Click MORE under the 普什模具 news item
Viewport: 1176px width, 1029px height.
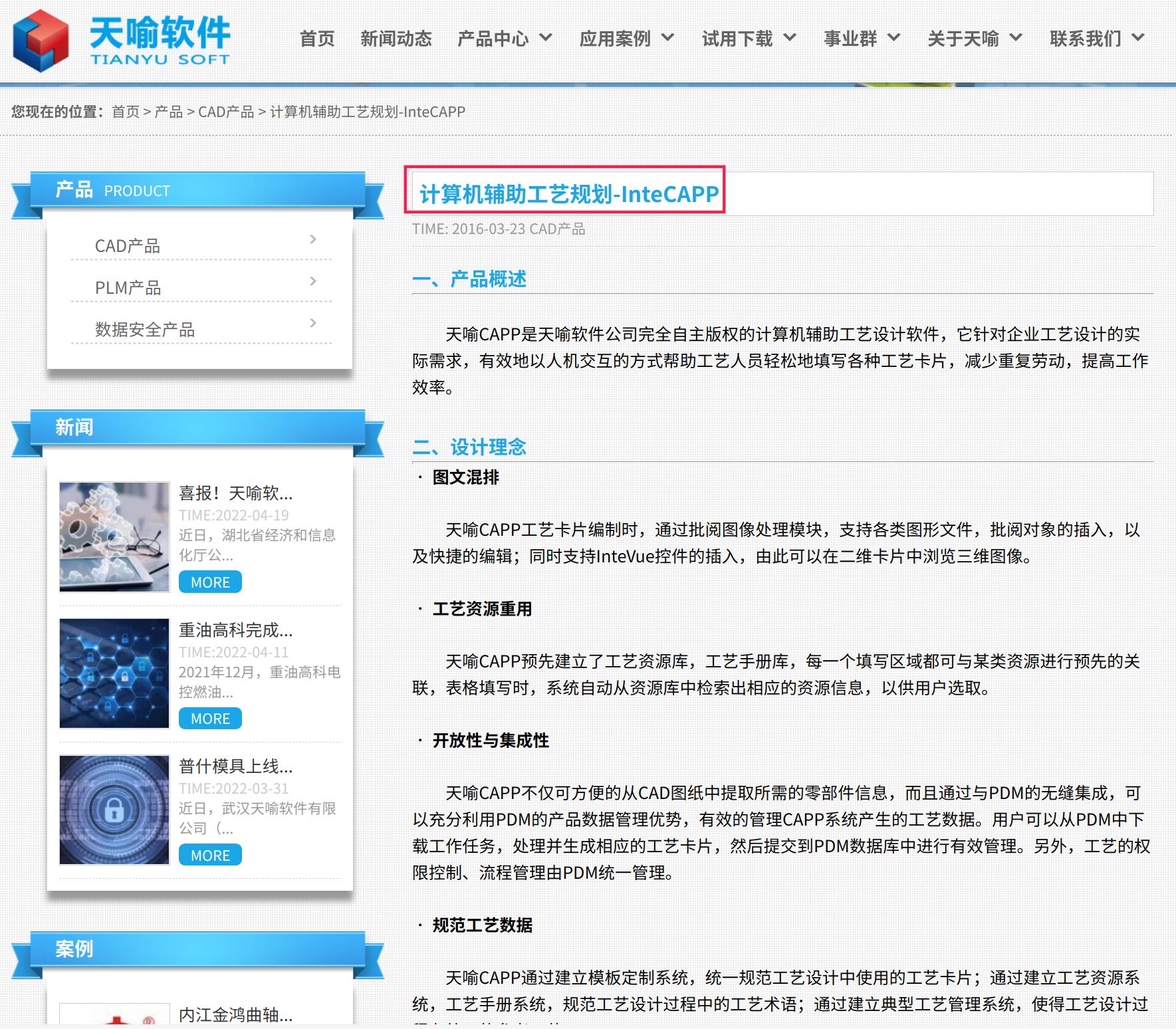[x=209, y=855]
